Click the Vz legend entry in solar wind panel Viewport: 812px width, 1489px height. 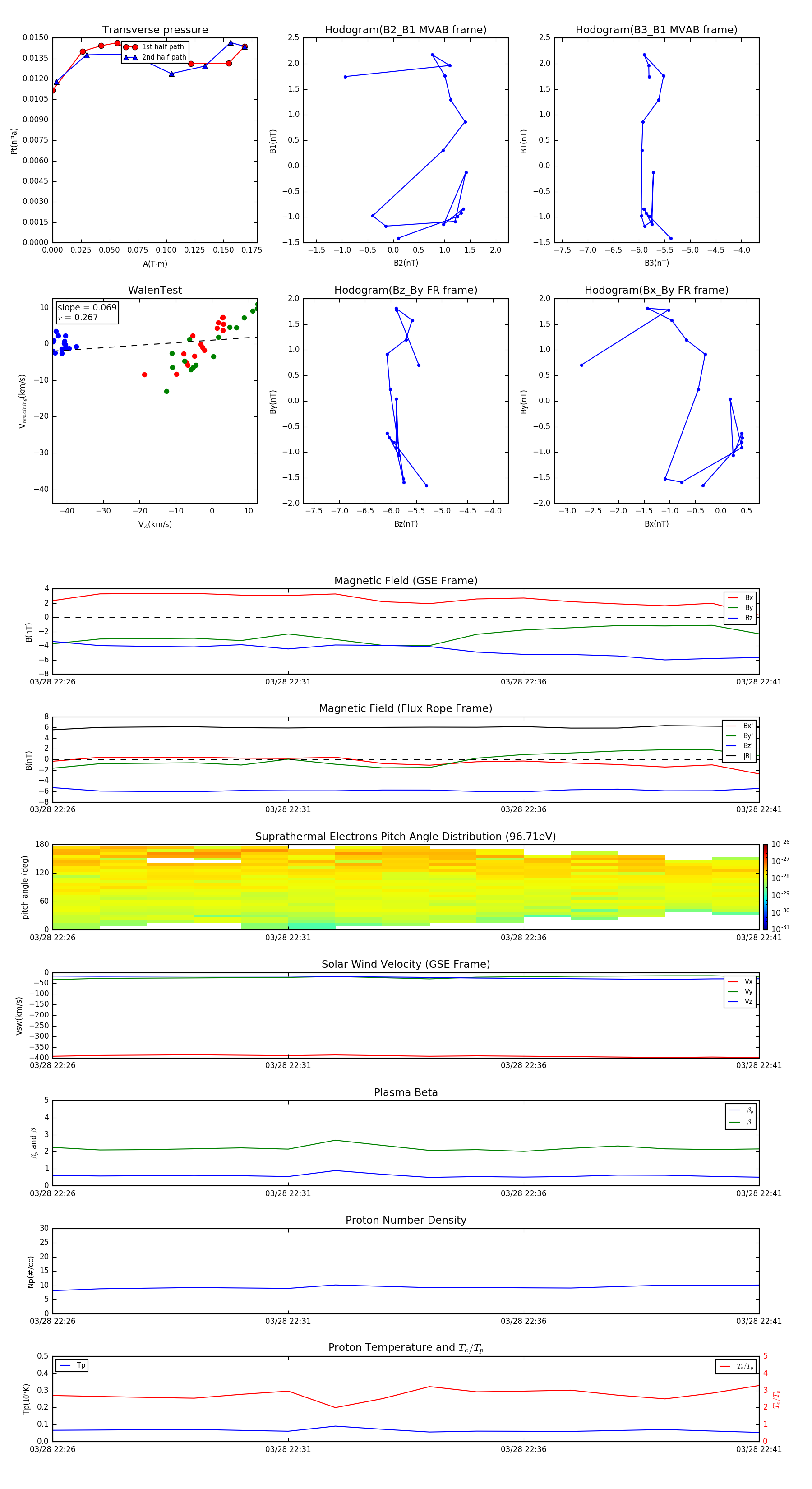740,1002
